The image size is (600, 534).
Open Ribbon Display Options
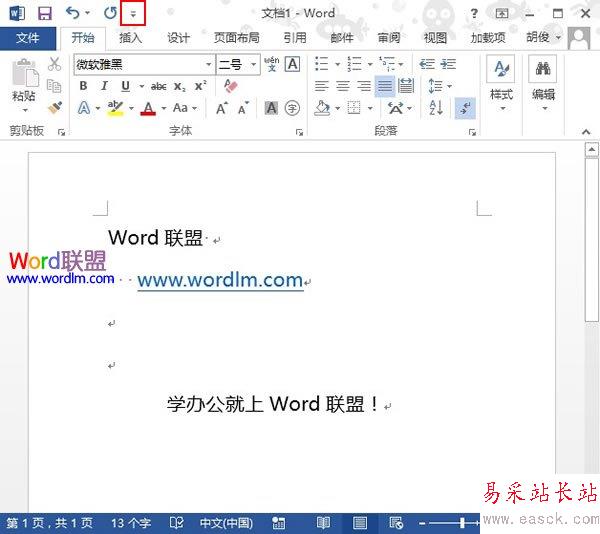[x=502, y=14]
